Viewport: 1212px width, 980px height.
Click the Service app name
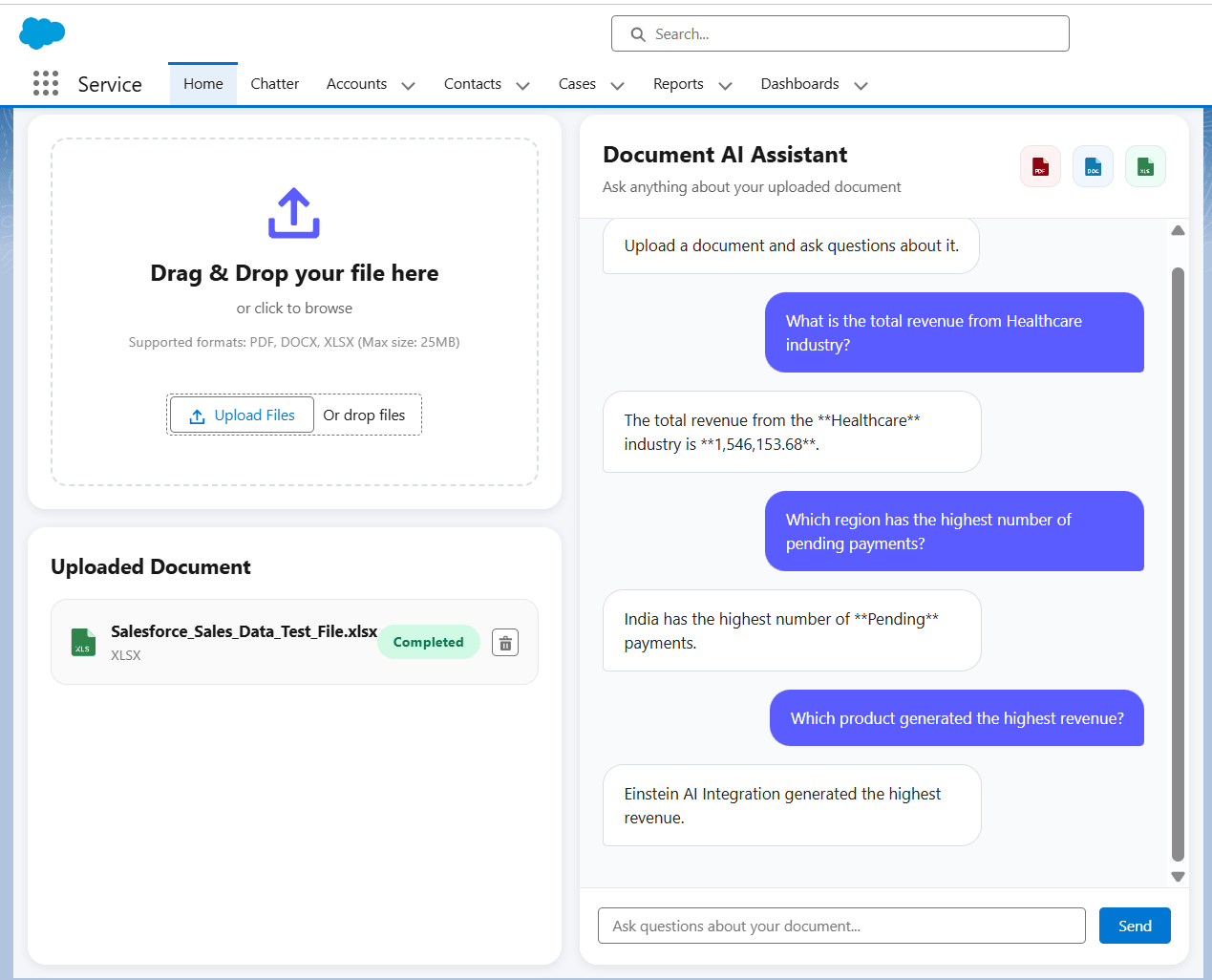[110, 84]
